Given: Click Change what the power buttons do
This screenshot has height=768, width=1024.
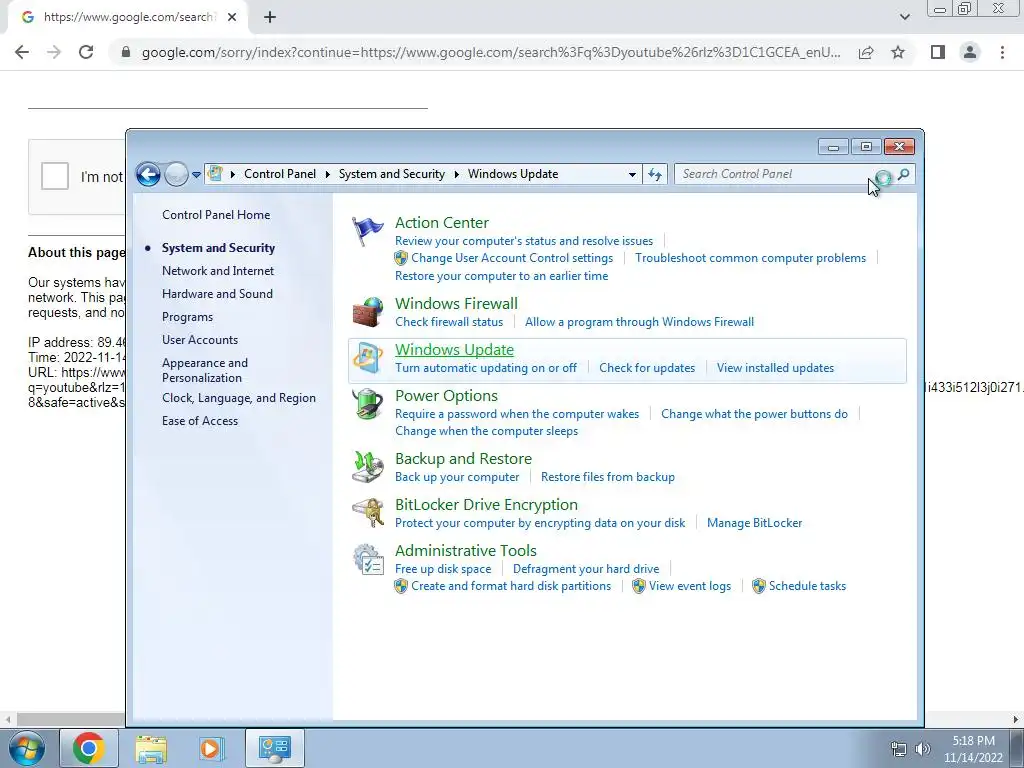Looking at the screenshot, I should [754, 414].
